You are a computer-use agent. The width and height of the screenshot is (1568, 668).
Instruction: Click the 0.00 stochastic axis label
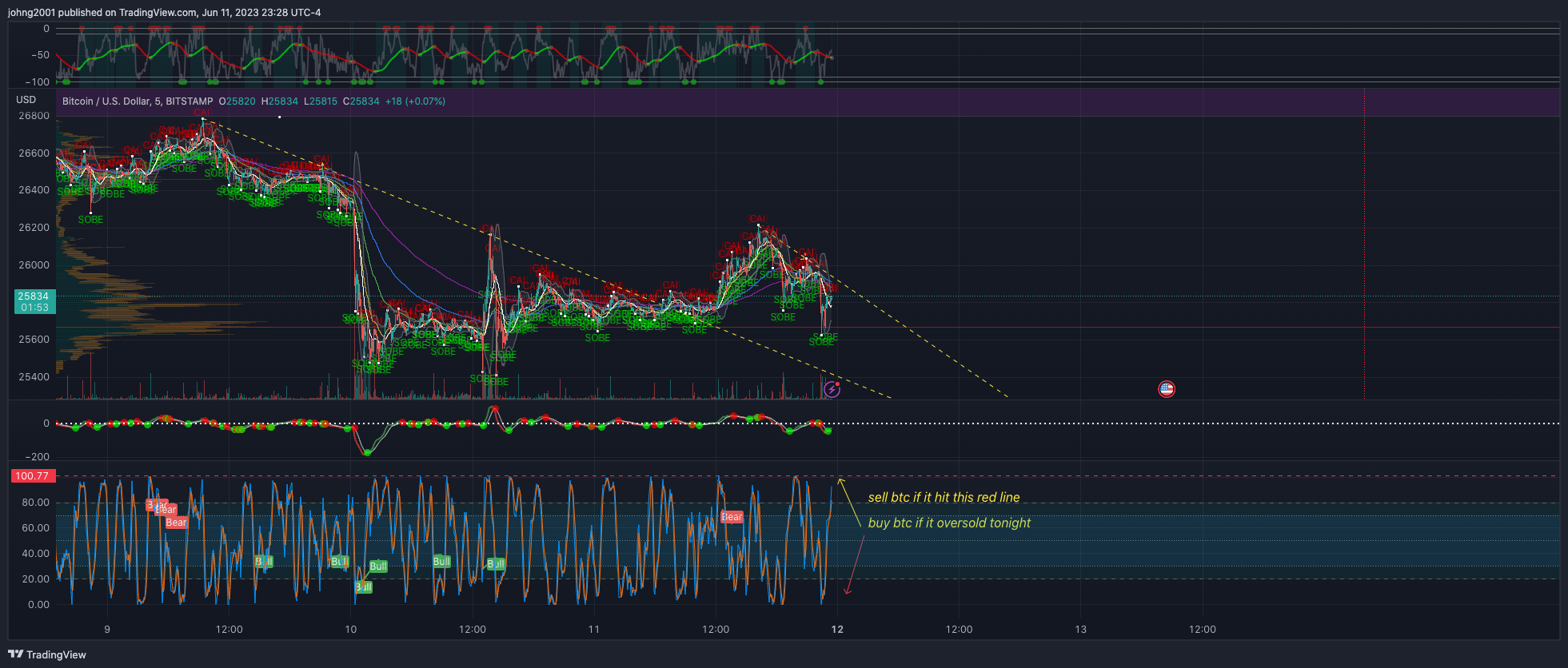(x=38, y=605)
